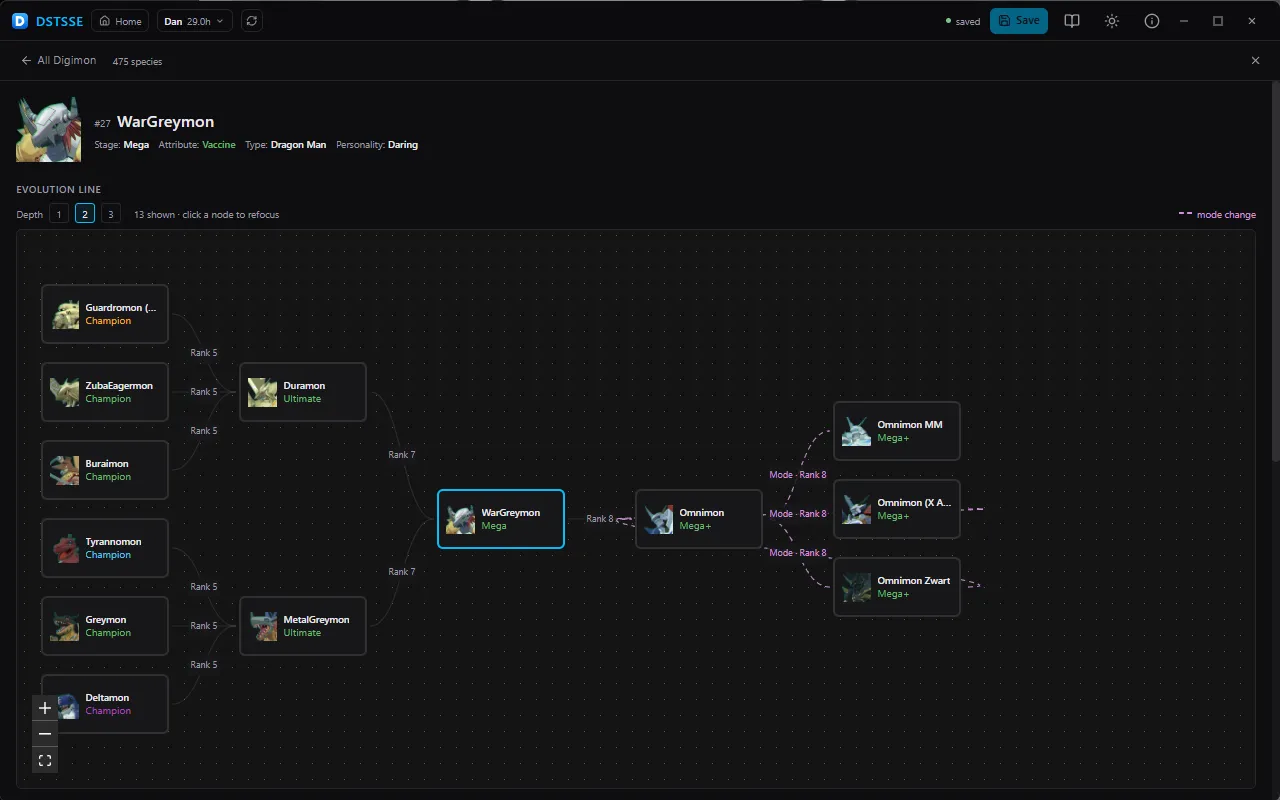Click the Daring personality value
The height and width of the screenshot is (800, 1280).
[x=403, y=145]
